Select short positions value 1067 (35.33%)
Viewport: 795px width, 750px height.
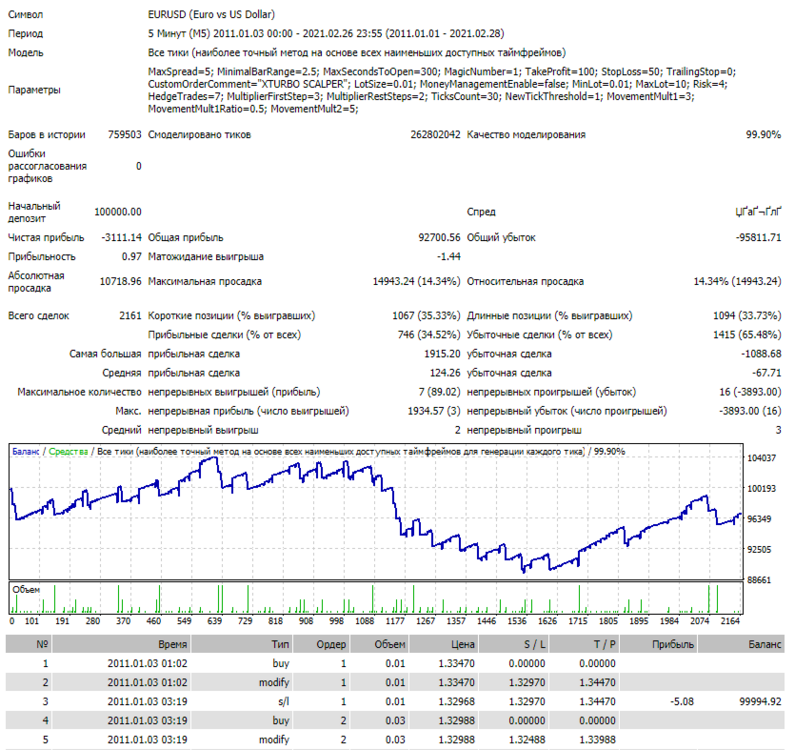(x=426, y=315)
